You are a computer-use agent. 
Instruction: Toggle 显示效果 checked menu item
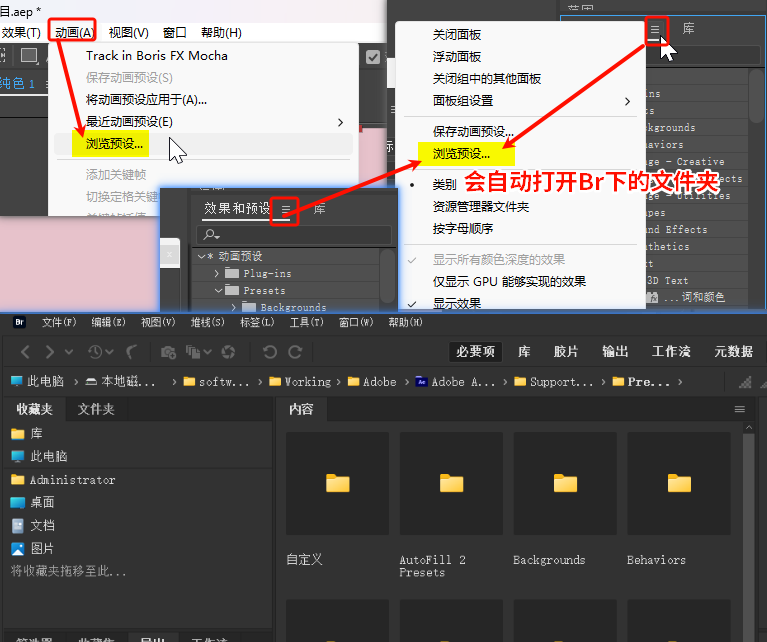[x=457, y=303]
